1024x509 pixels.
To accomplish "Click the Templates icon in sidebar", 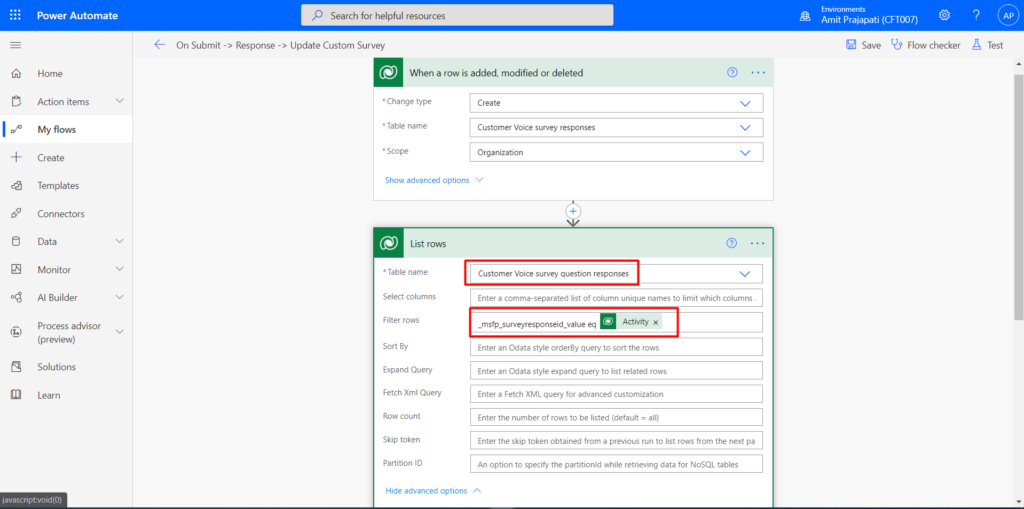I will tap(16, 186).
